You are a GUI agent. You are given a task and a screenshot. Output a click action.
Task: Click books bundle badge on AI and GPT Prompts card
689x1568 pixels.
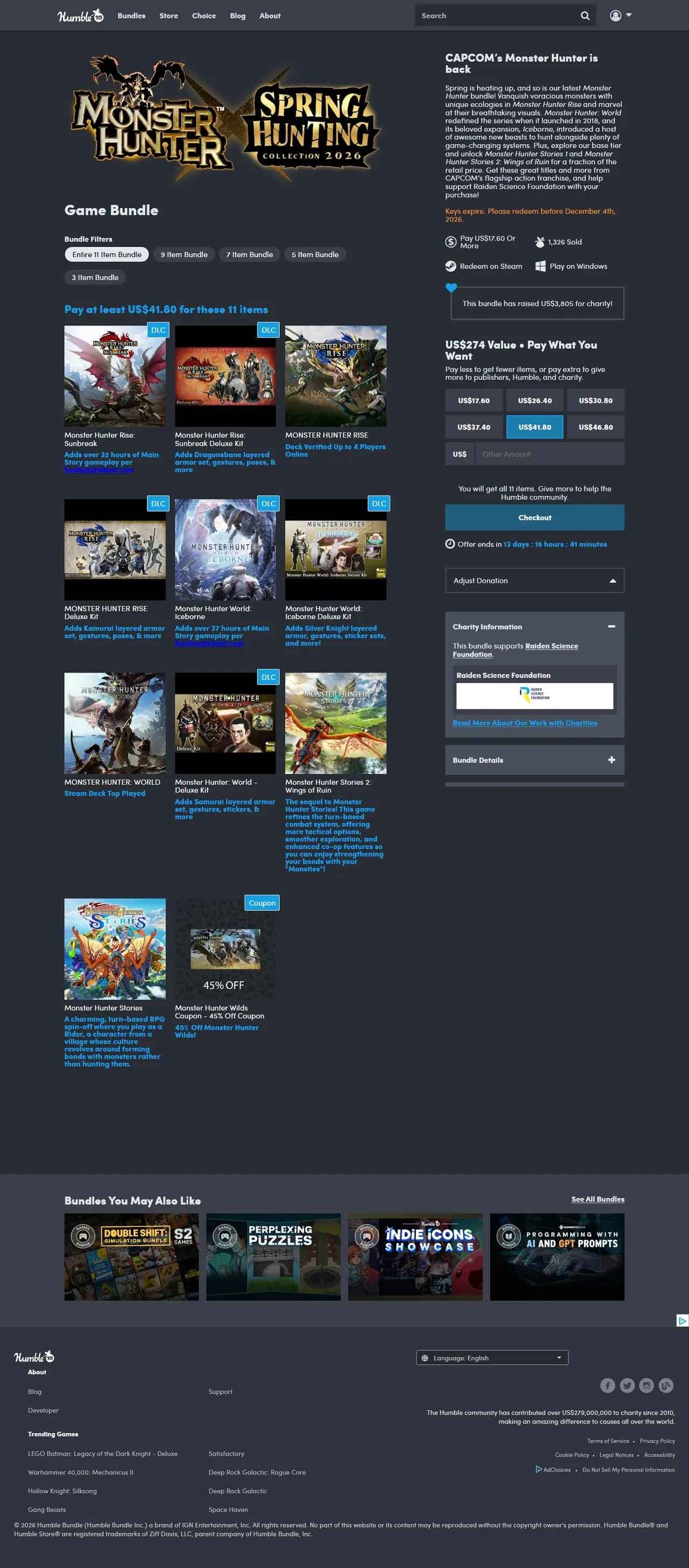(x=509, y=1236)
